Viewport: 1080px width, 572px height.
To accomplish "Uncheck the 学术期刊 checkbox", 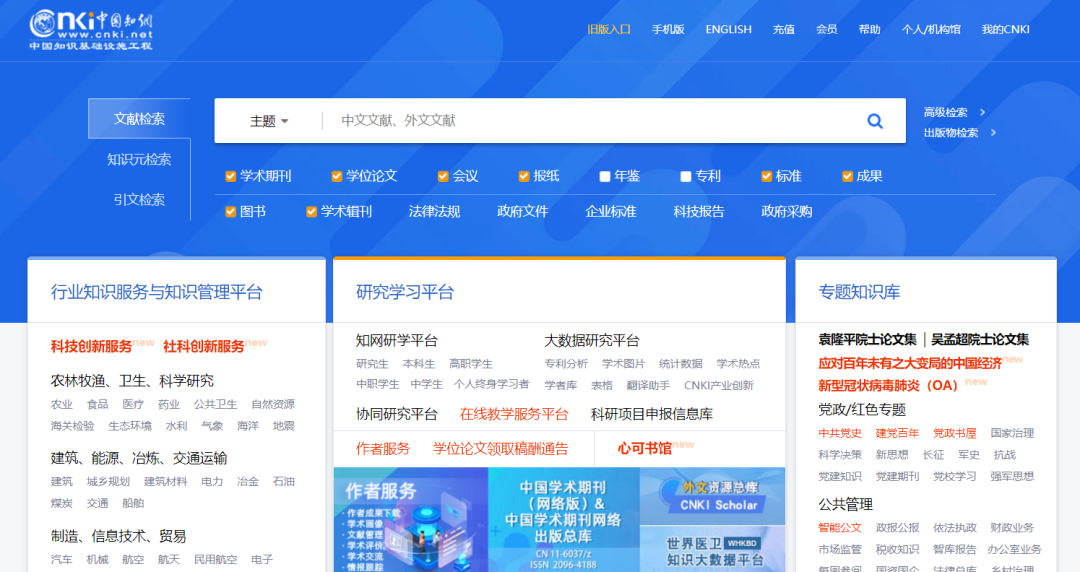I will pyautogui.click(x=231, y=176).
